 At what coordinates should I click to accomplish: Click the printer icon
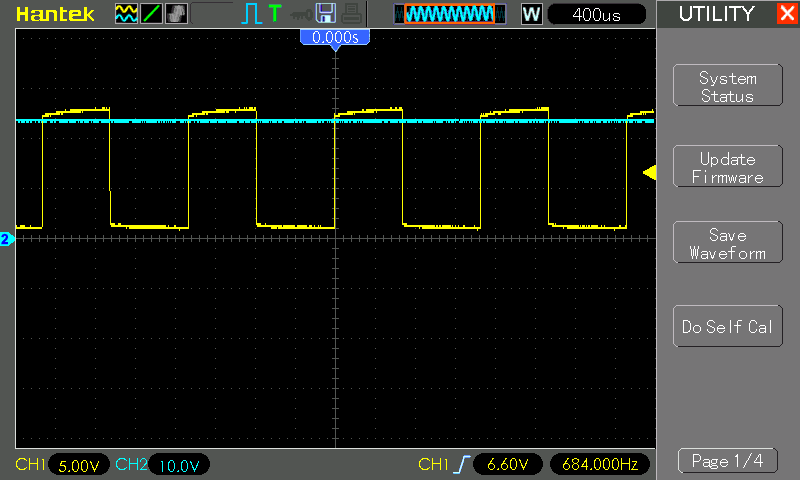click(351, 13)
